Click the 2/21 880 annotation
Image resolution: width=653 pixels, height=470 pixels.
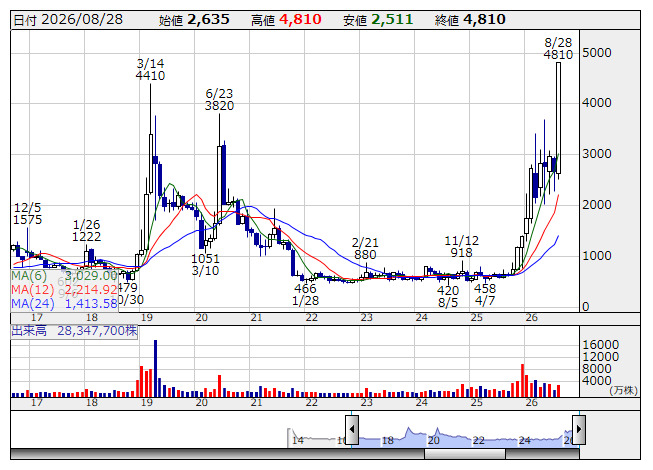pos(365,249)
